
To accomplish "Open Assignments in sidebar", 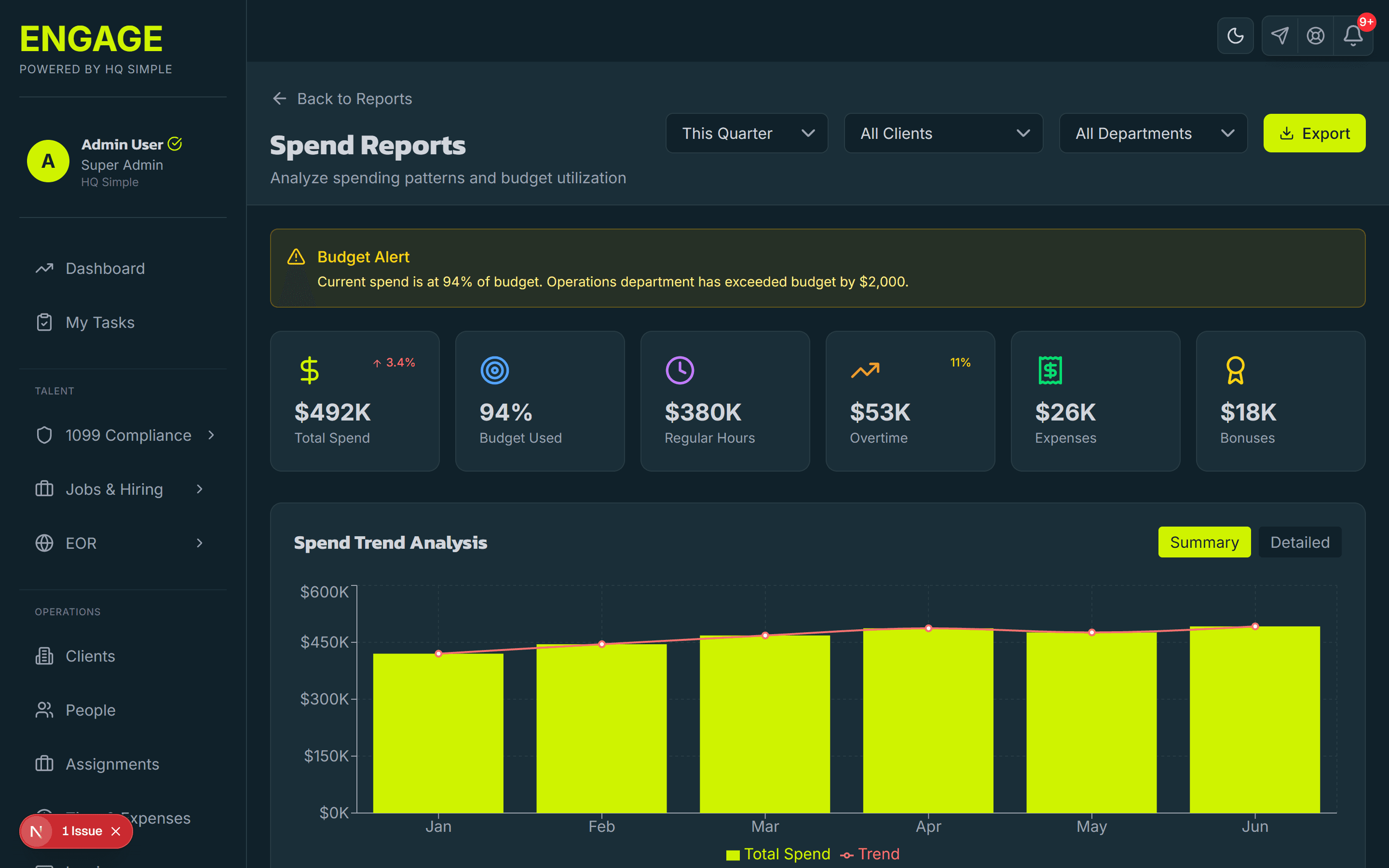I will pyautogui.click(x=123, y=764).
